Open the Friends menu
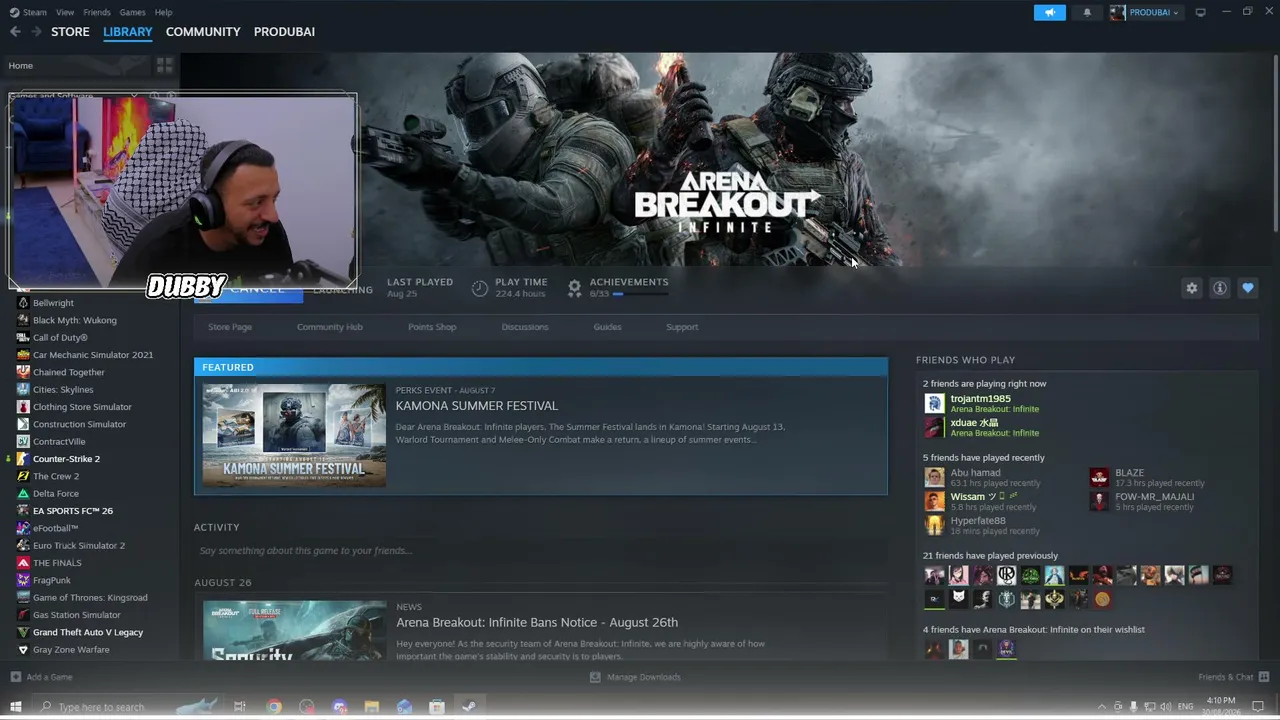Viewport: 1280px width, 720px height. coord(97,13)
